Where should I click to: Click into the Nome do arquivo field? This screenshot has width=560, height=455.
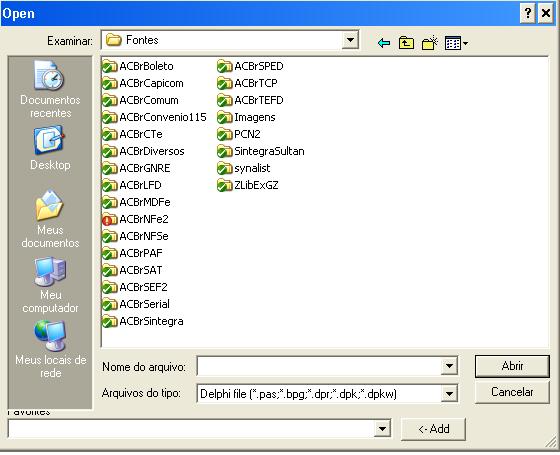320,366
